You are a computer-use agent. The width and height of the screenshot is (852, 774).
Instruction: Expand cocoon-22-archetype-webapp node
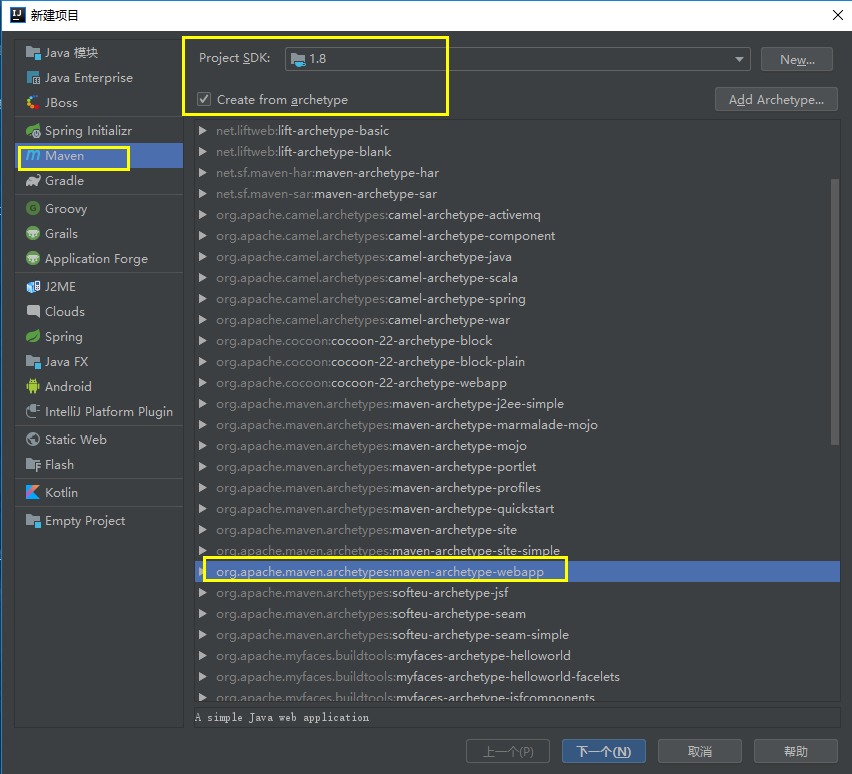(x=203, y=383)
